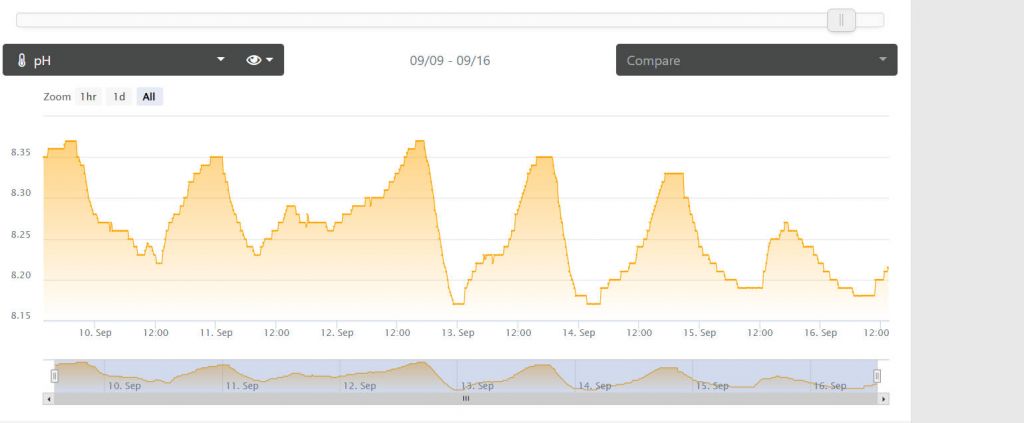Click the 13. Sep label on the main chart axis
This screenshot has height=423, width=1024.
coord(458,333)
